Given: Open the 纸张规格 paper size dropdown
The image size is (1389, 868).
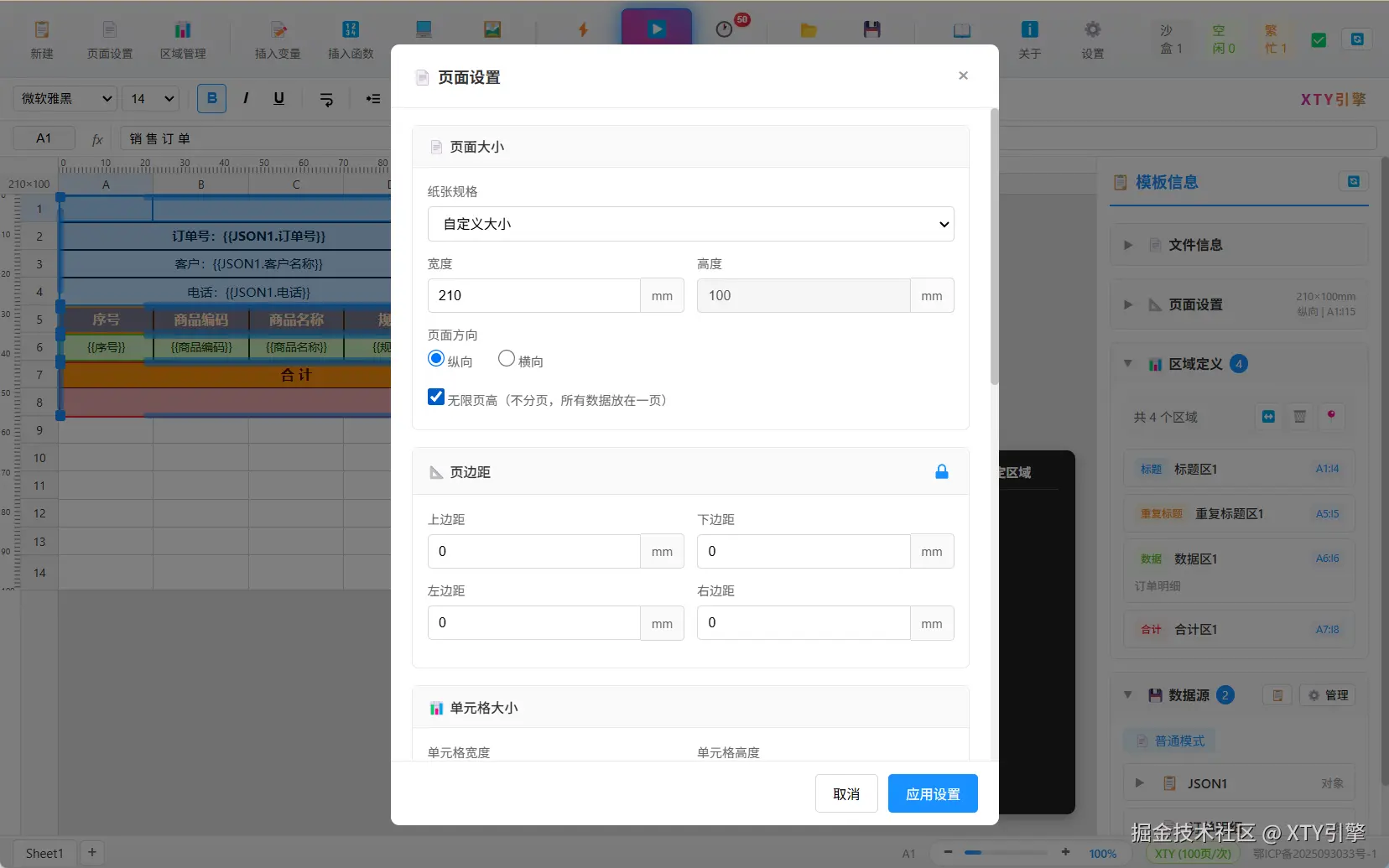Looking at the screenshot, I should tap(691, 224).
